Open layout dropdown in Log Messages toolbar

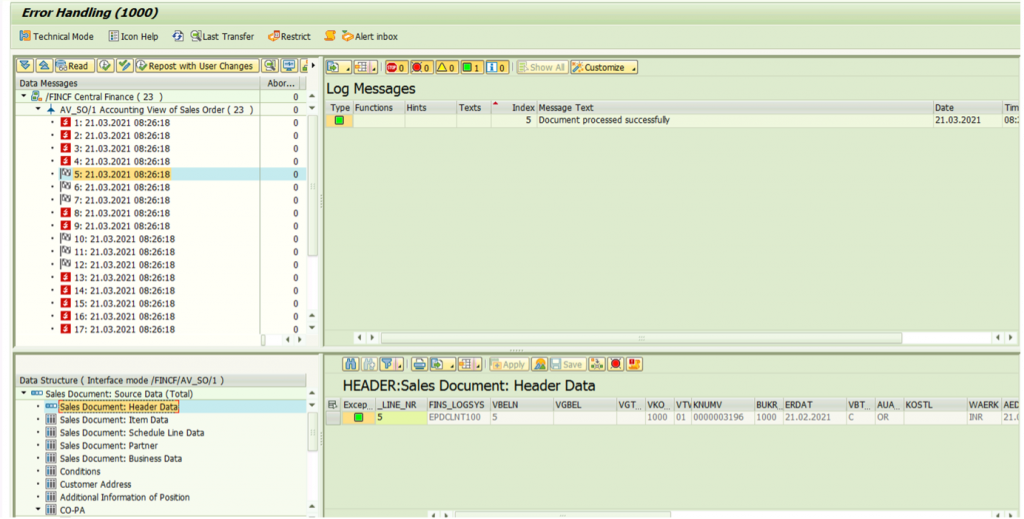tap(365, 67)
